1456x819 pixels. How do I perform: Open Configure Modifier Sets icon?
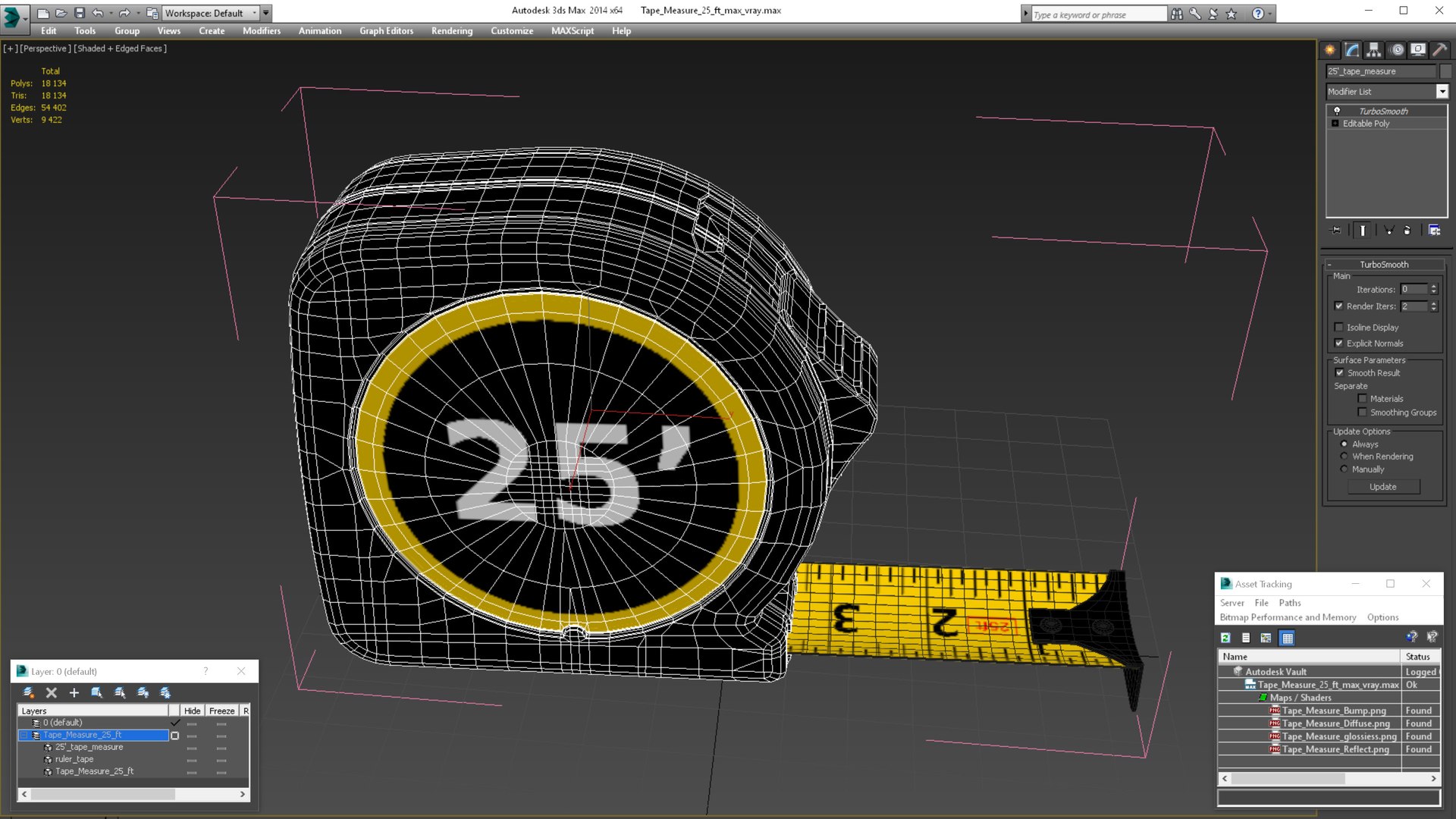pyautogui.click(x=1434, y=231)
